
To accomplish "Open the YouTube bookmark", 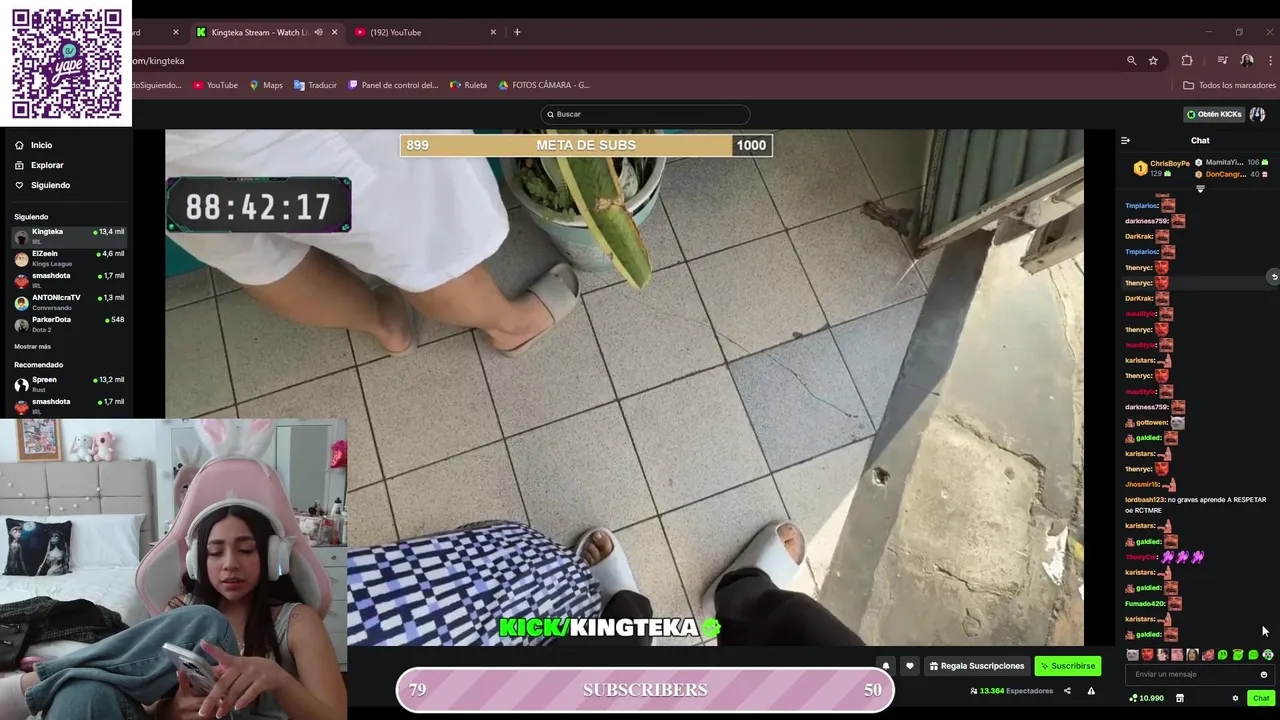I will coord(215,85).
